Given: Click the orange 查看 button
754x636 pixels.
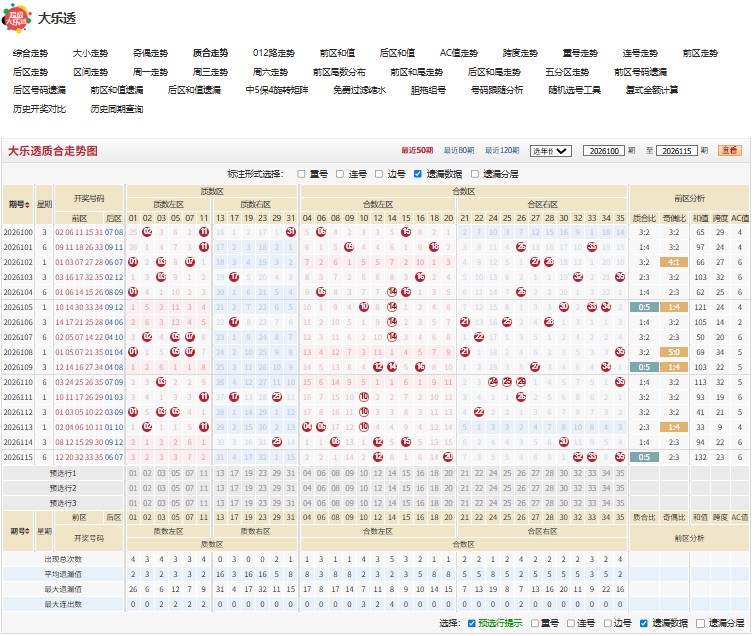Looking at the screenshot, I should click(730, 150).
